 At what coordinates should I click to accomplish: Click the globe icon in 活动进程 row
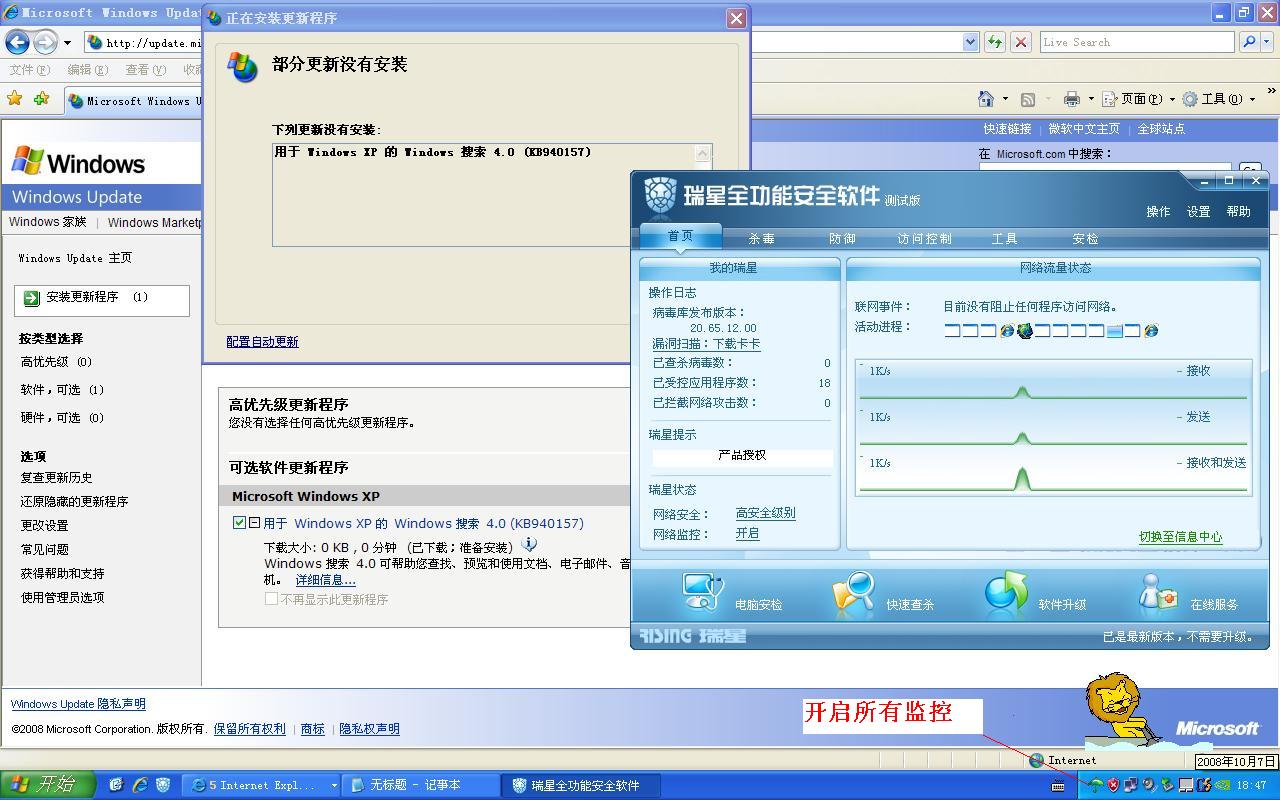(x=1024, y=330)
